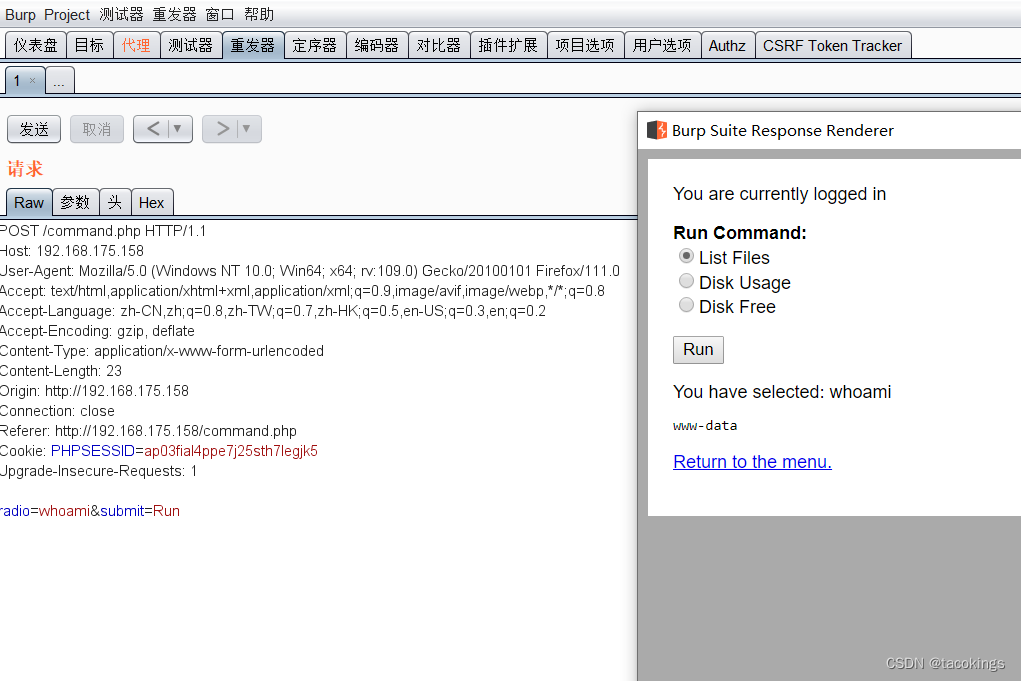Click the PHPSESSID cookie value

click(231, 451)
